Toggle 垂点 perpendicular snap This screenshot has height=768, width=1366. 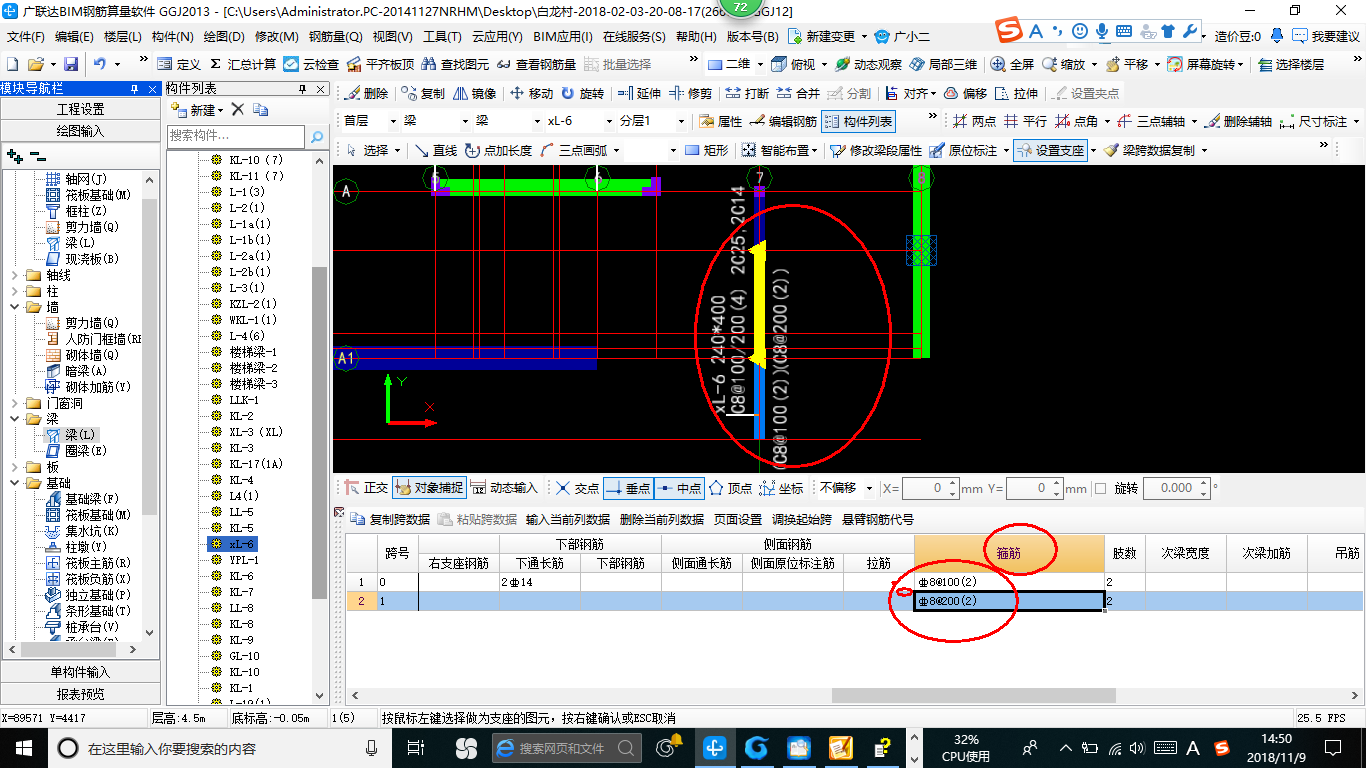[628, 488]
